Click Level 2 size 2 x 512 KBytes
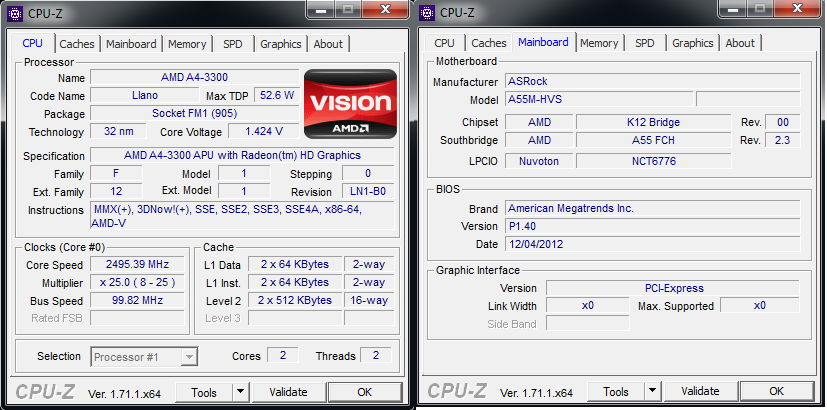This screenshot has height=410, width=827. click(x=295, y=300)
